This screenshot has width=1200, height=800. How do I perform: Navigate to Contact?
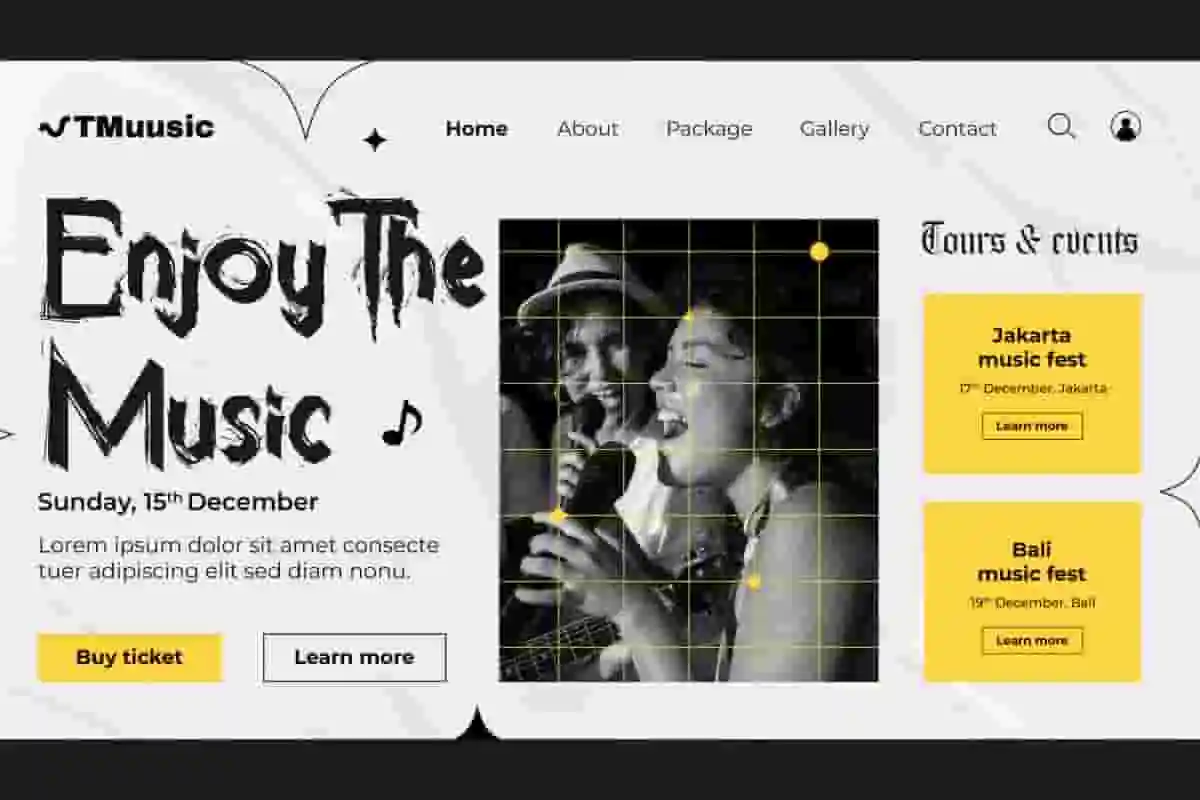click(x=957, y=129)
